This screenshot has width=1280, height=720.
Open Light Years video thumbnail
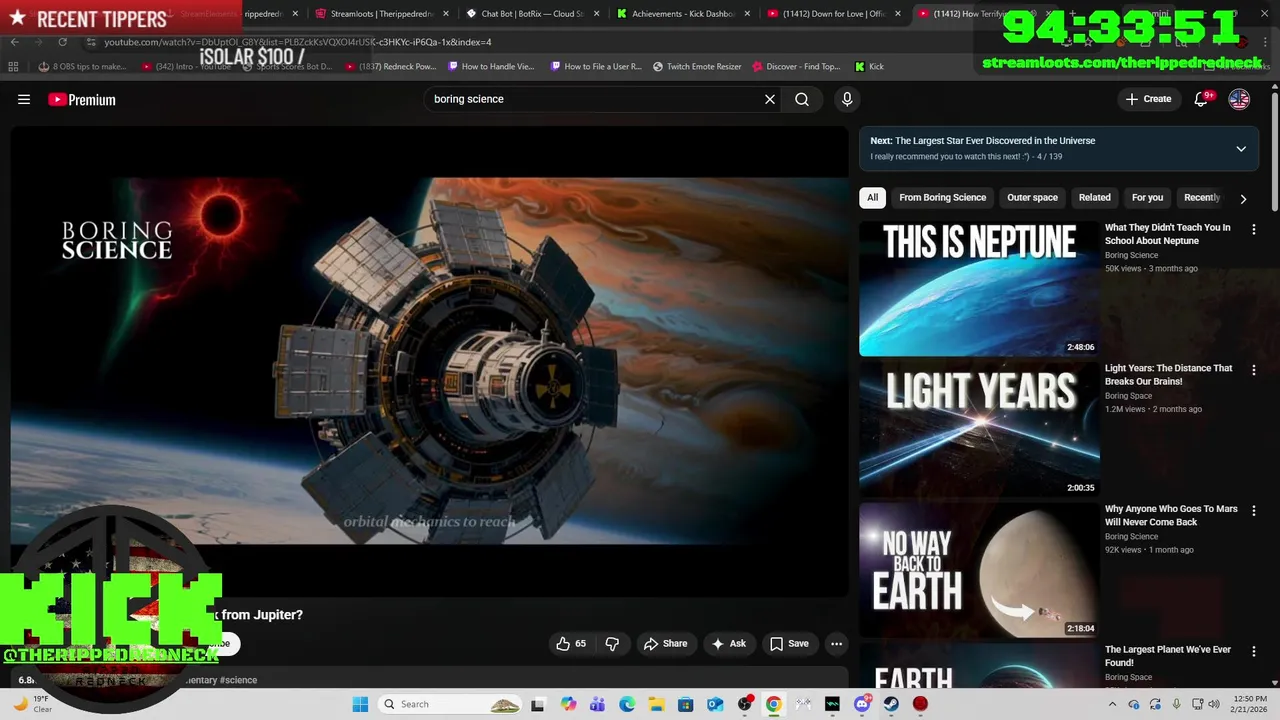coord(979,429)
